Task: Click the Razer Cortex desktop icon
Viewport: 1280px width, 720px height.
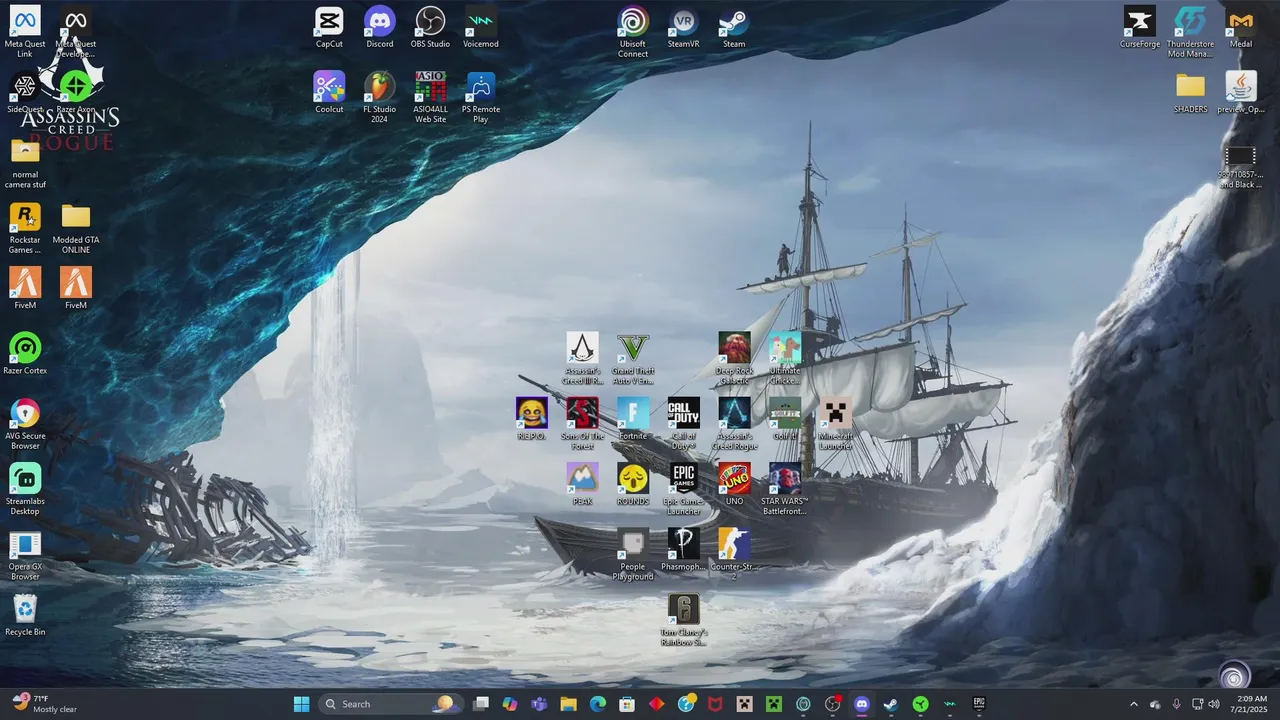Action: [x=25, y=355]
